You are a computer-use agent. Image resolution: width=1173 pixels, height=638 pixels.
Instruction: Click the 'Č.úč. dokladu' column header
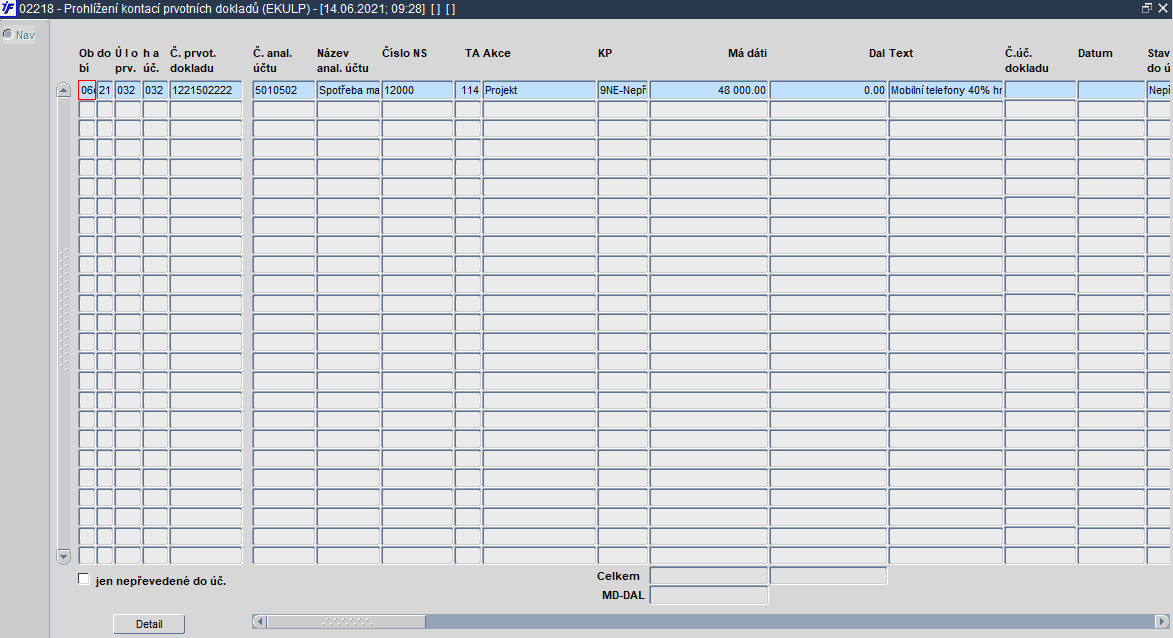tap(1027, 61)
